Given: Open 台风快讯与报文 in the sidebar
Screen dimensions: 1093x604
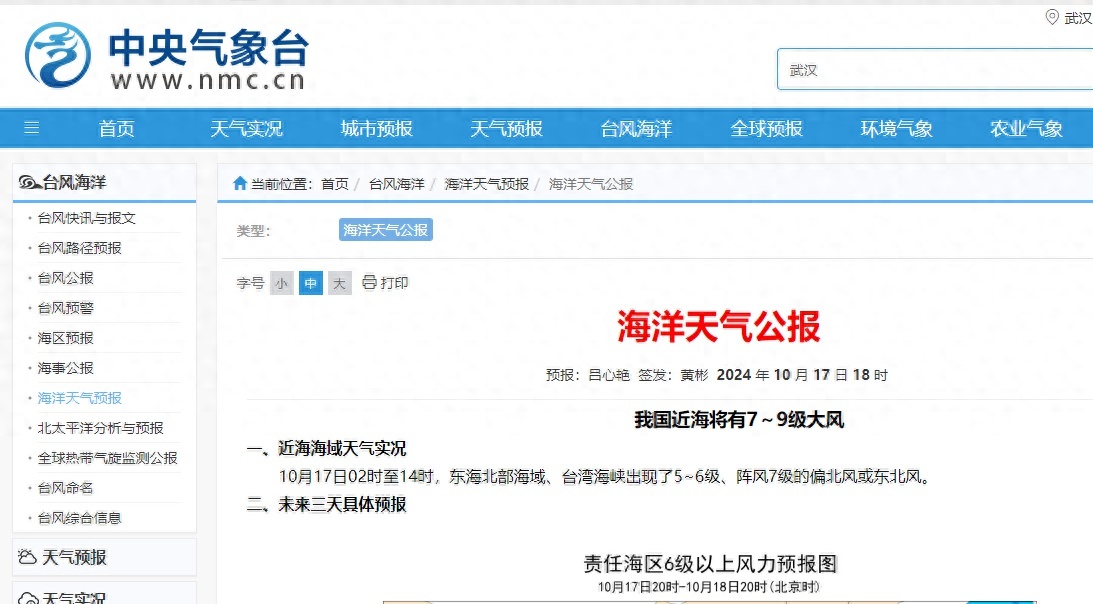Looking at the screenshot, I should [x=86, y=218].
